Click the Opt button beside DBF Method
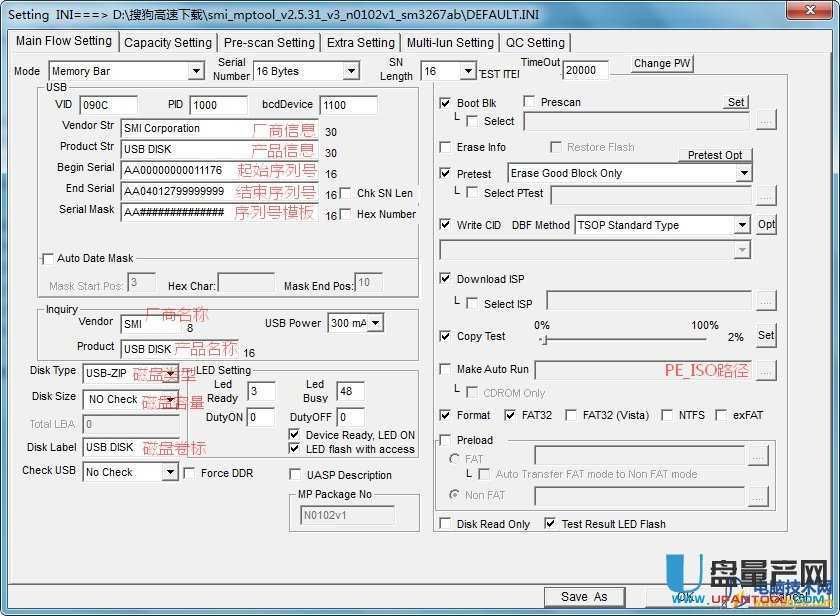Viewport: 840px width, 616px height. [x=766, y=225]
